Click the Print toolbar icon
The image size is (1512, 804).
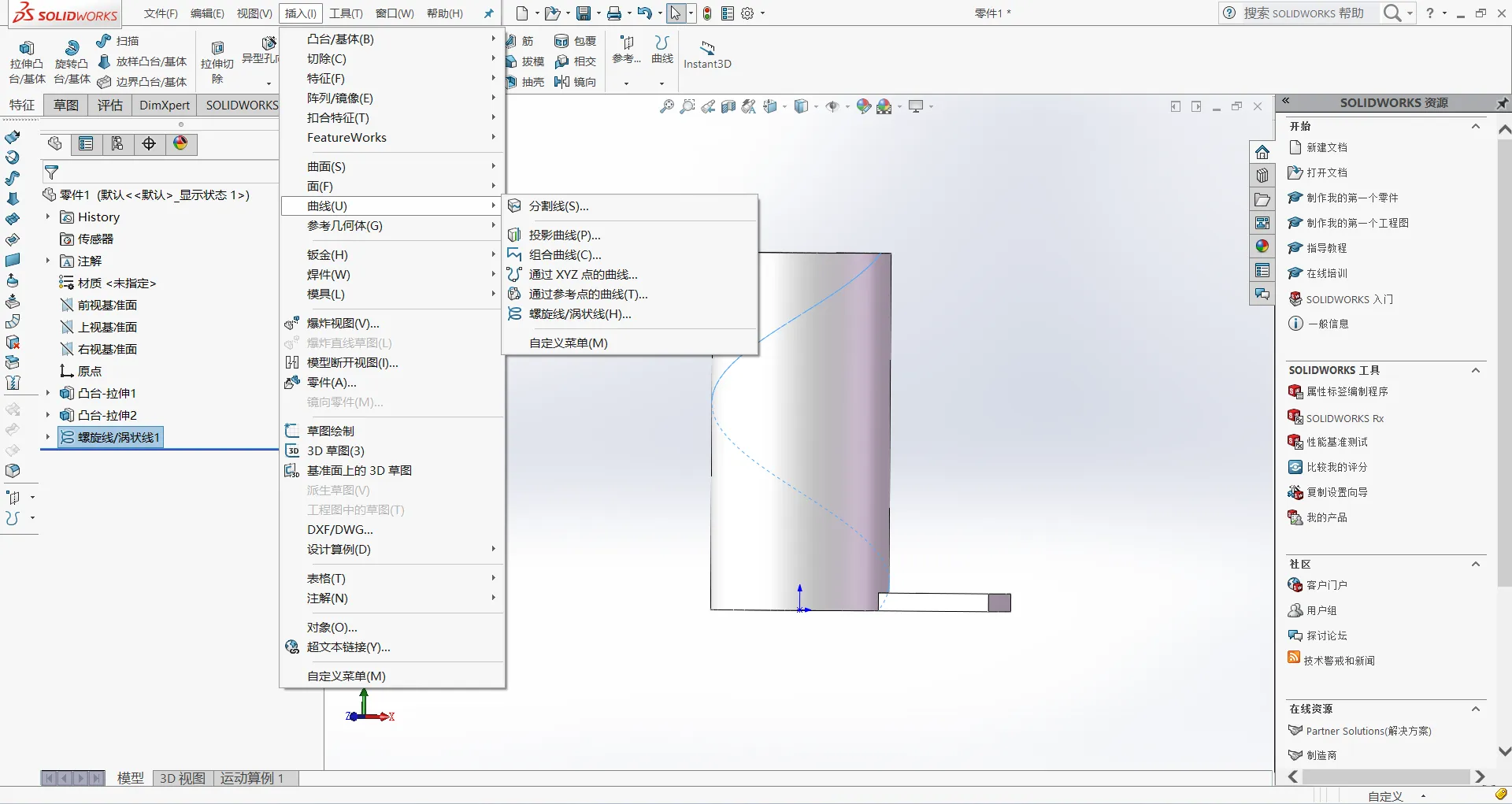point(614,13)
